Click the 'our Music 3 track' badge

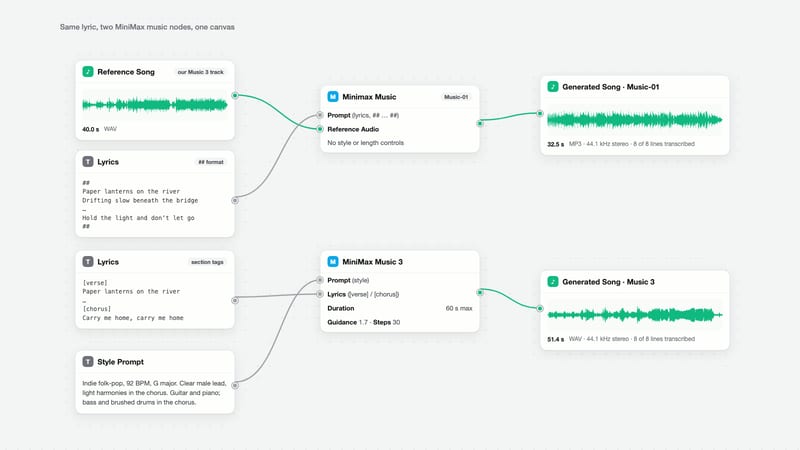201,72
